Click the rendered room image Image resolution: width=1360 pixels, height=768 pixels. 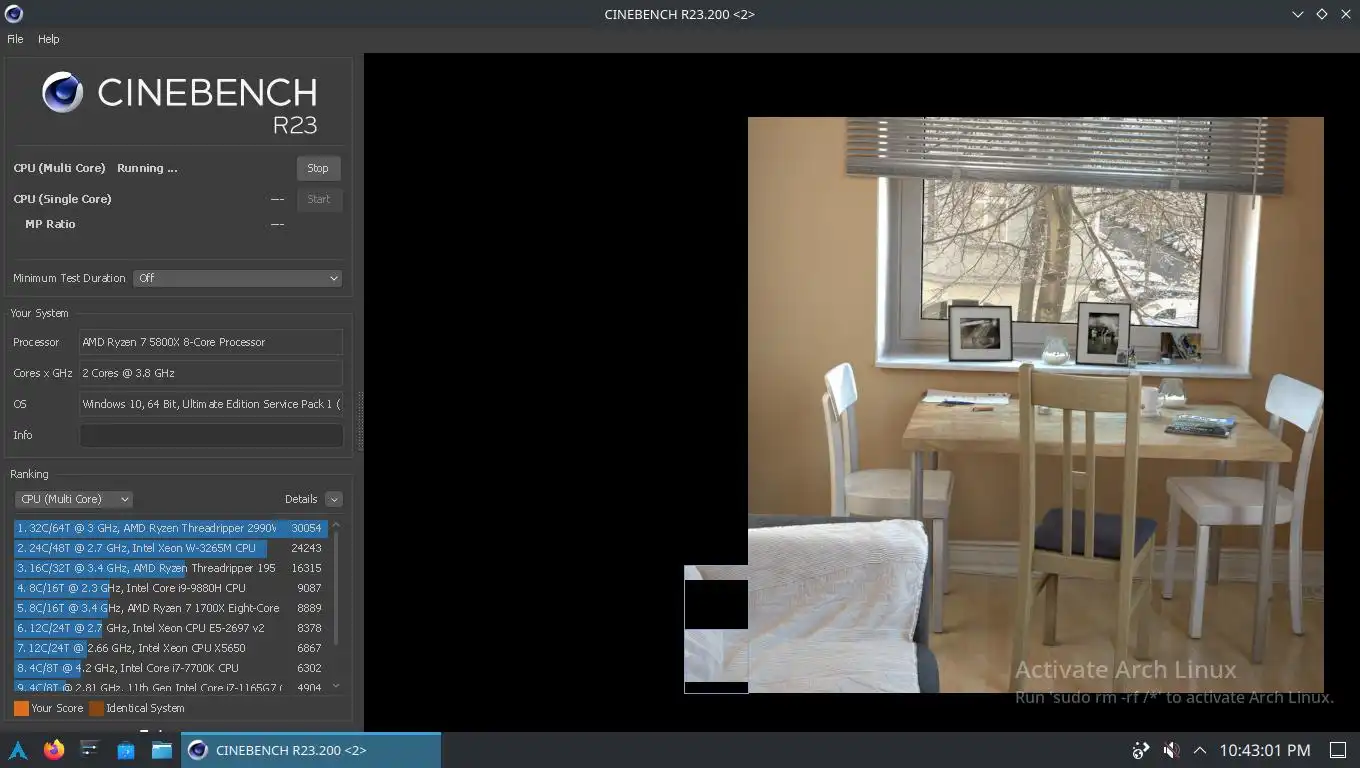1035,405
